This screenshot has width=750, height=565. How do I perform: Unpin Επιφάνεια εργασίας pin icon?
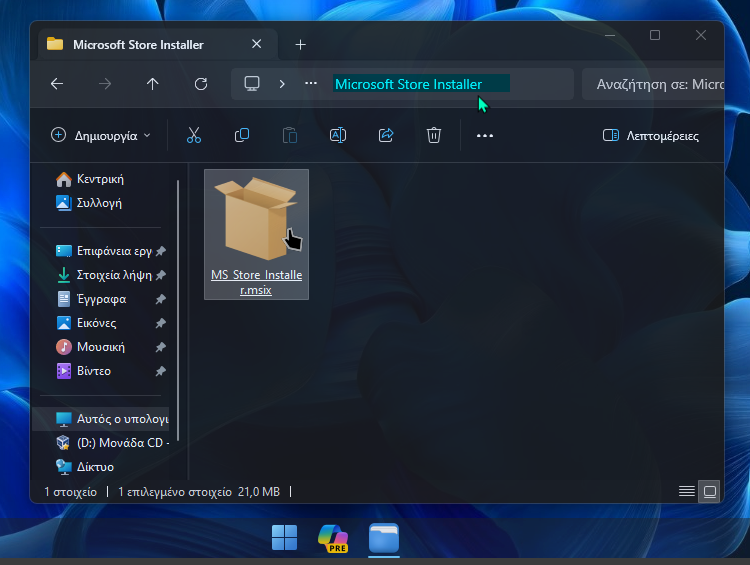pos(161,251)
